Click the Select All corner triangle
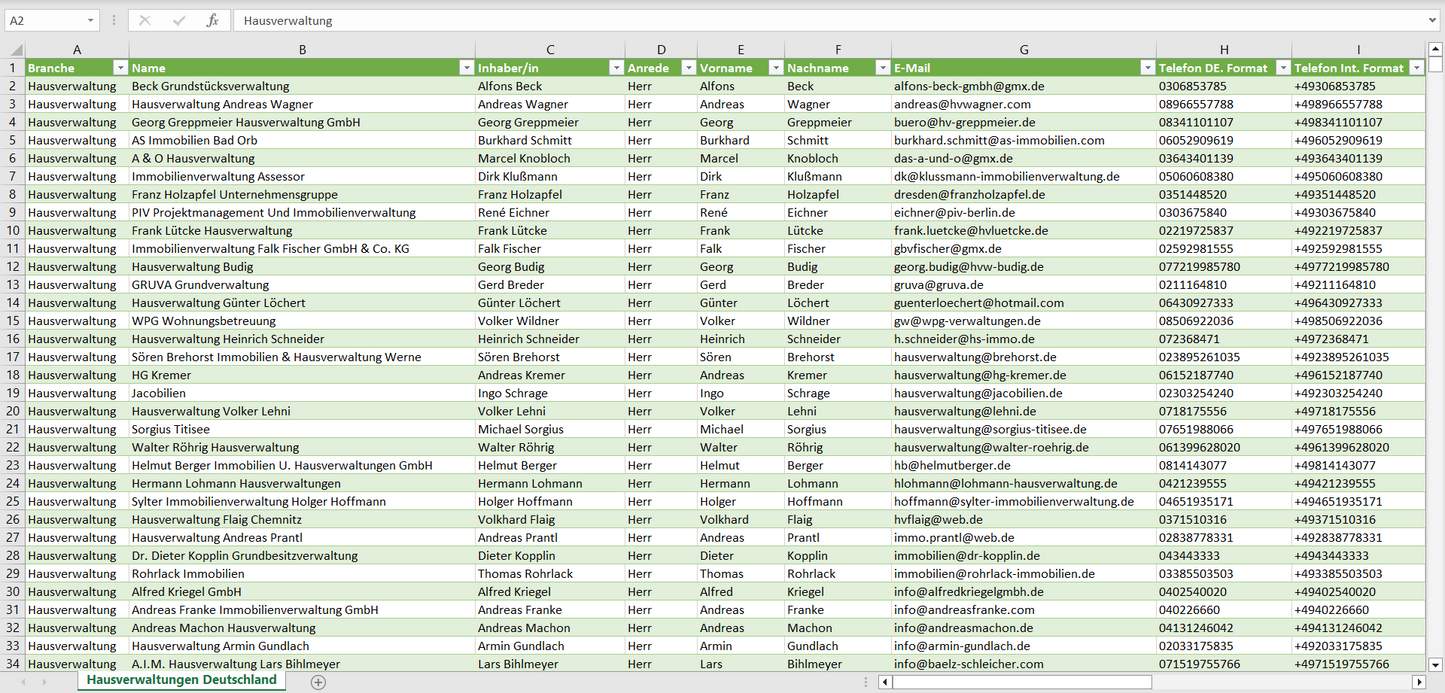This screenshot has height=693, width=1445. (16, 50)
